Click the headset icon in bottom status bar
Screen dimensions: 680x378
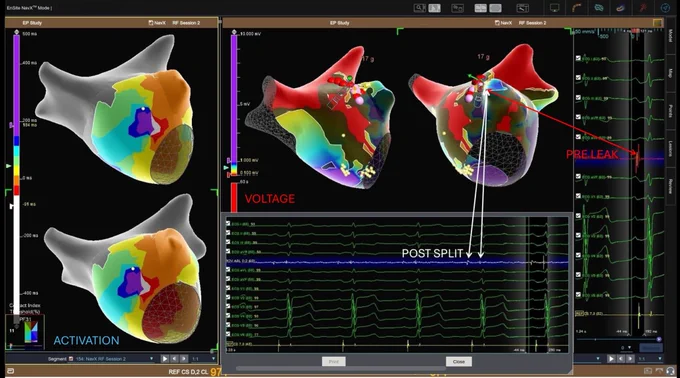pos(670,371)
